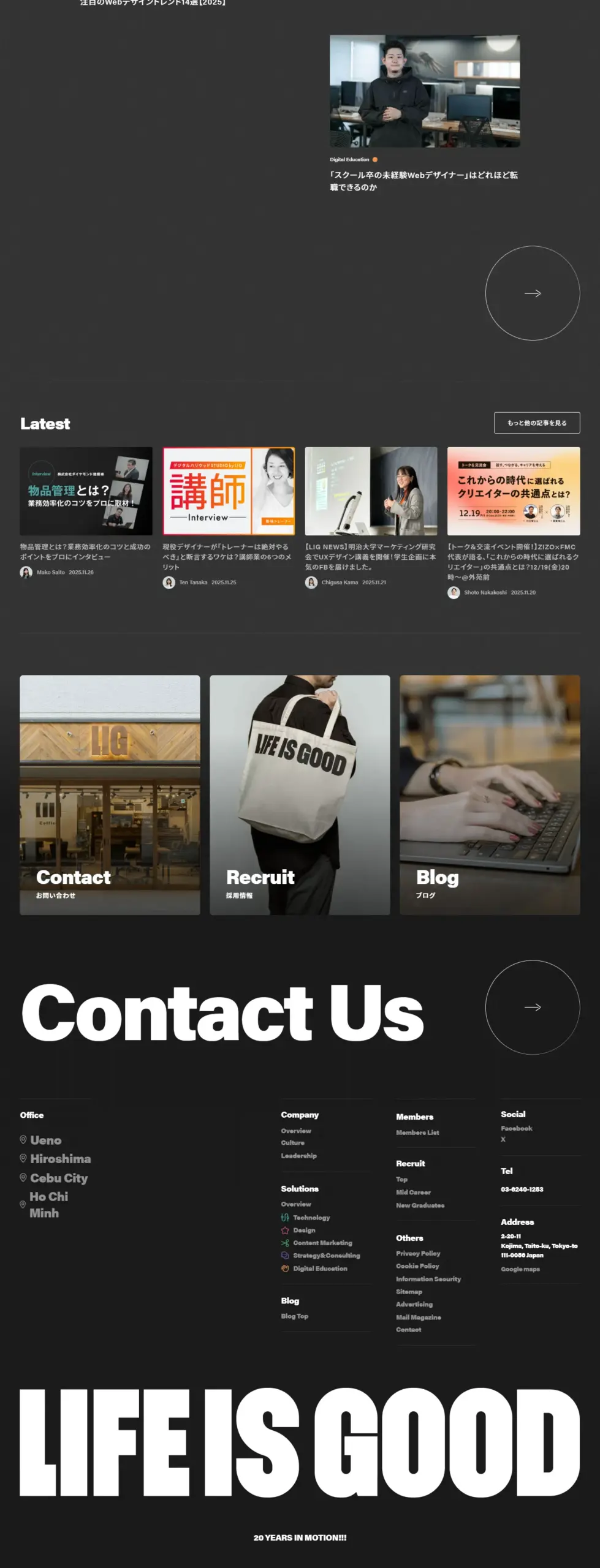600x1568 pixels.
Task: Open the Contact お問い合わせ card
Action: point(110,795)
